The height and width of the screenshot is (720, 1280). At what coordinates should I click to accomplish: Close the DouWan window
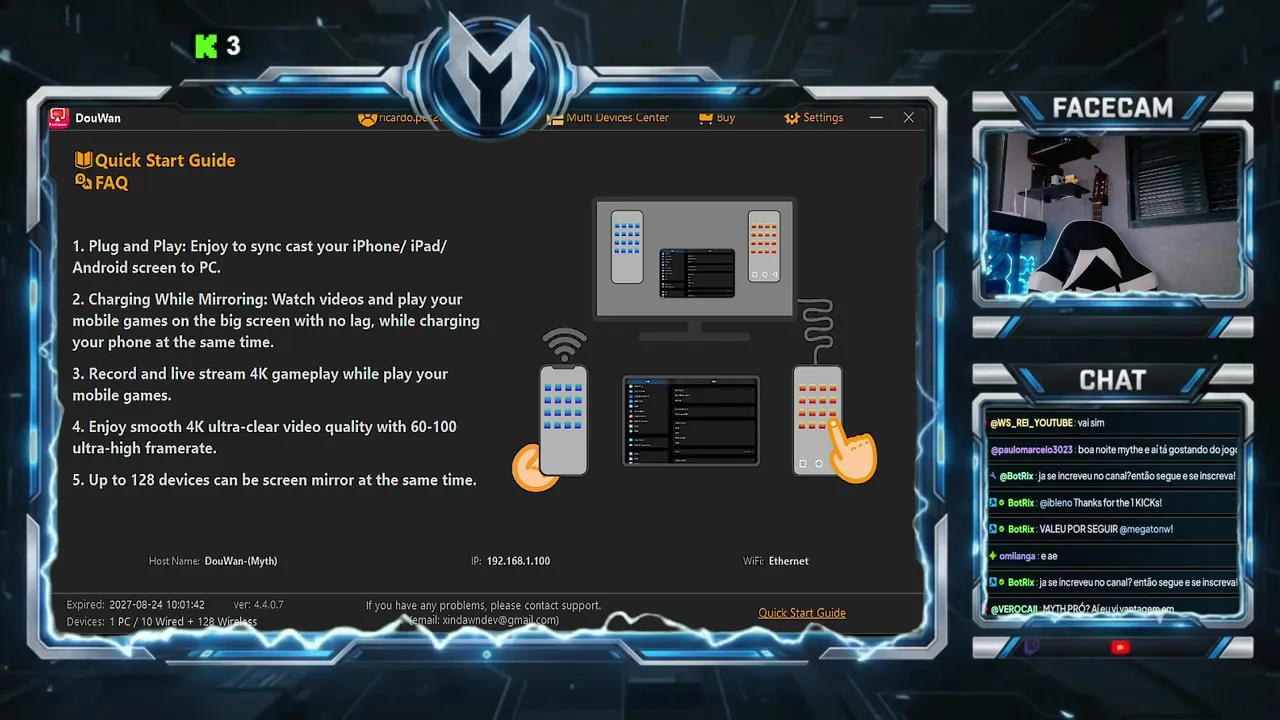point(909,118)
